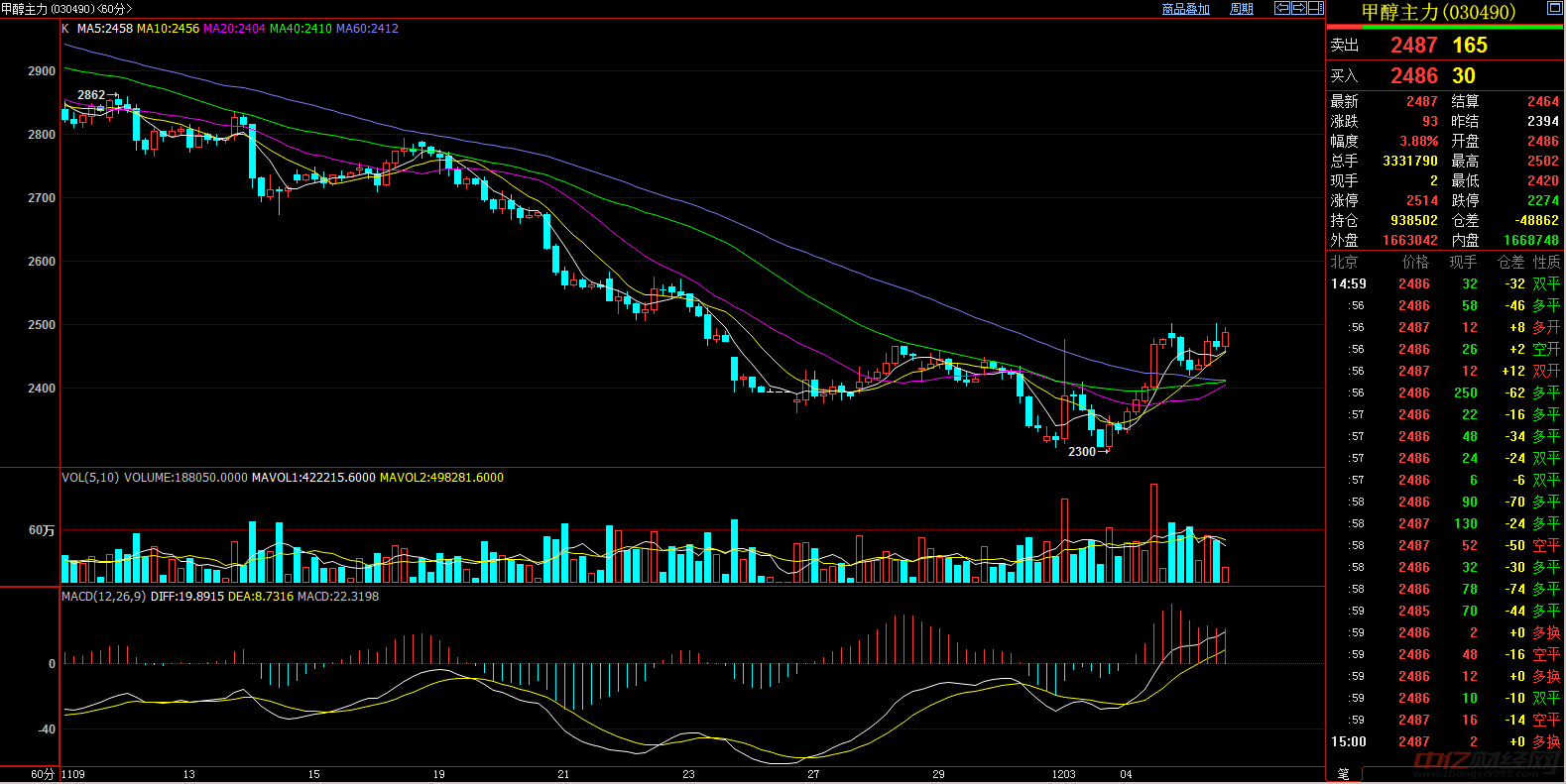Click the 仓差 value -48862
Image resolution: width=1566 pixels, height=784 pixels.
(1537, 220)
